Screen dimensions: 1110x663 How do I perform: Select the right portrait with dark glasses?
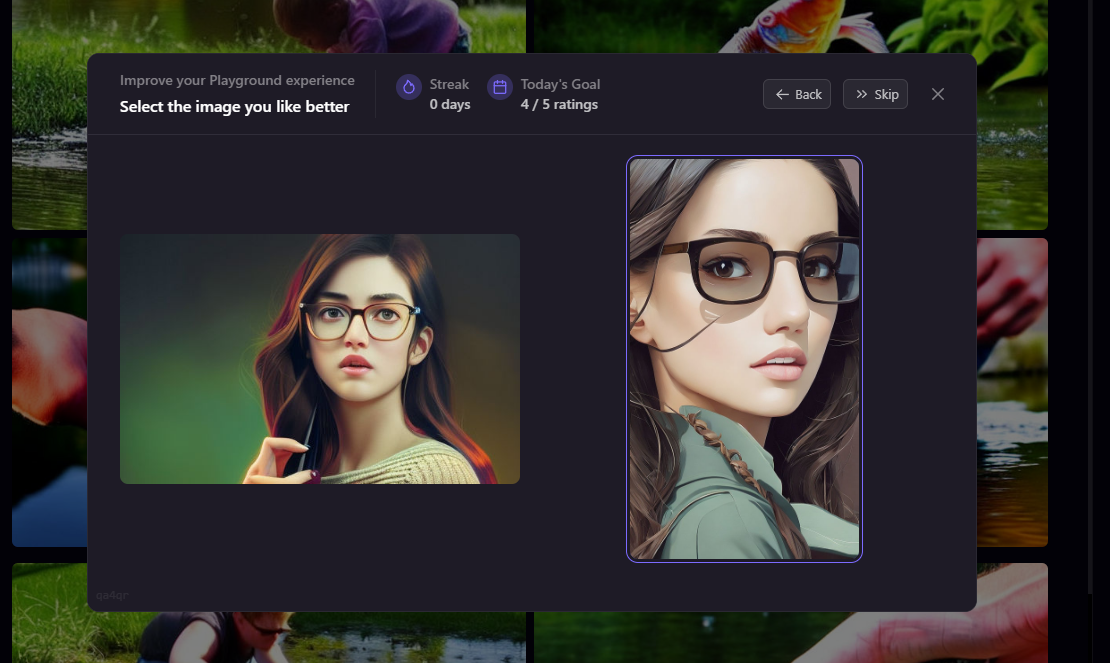tap(744, 359)
